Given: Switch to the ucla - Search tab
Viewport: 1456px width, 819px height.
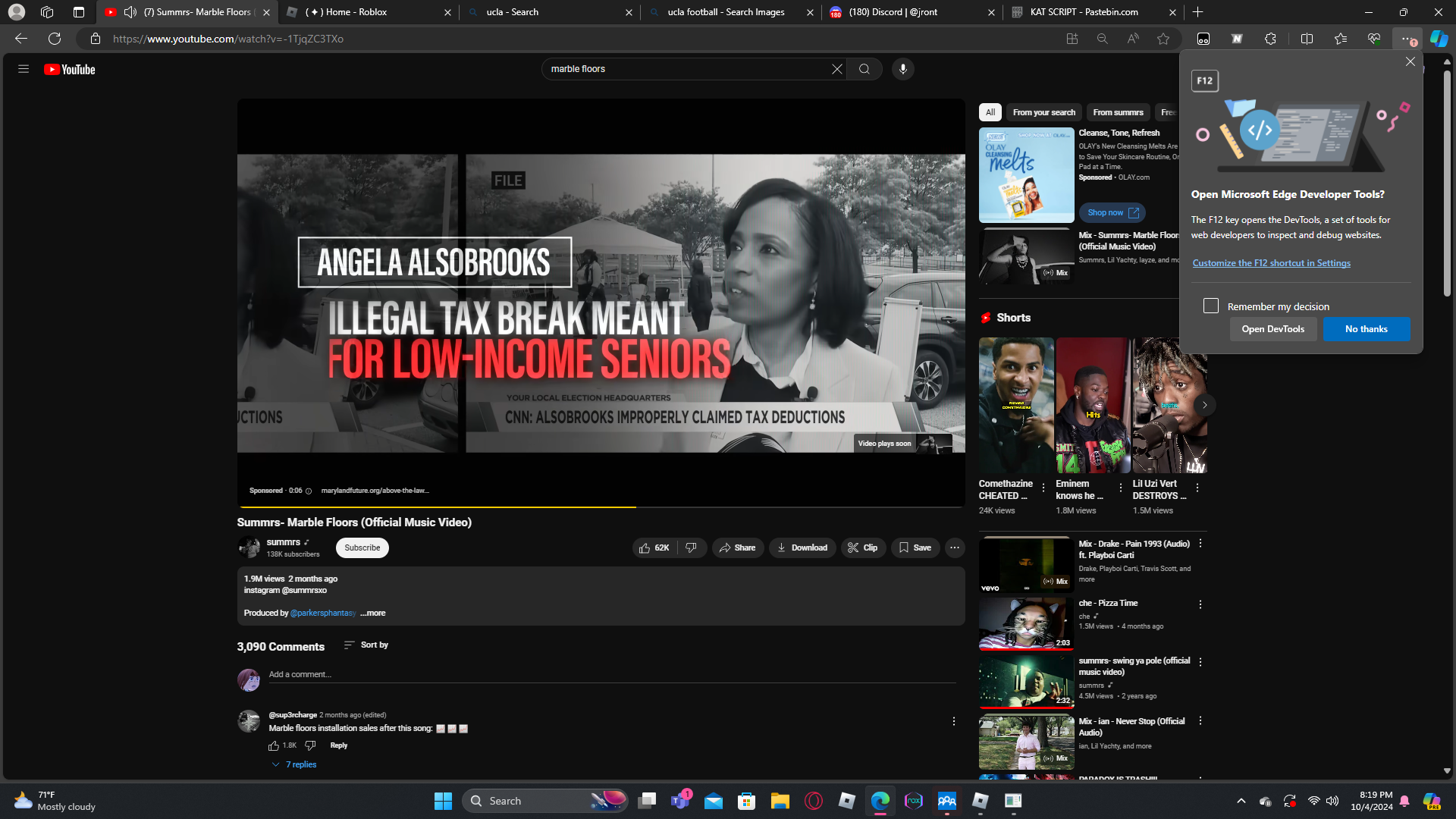Looking at the screenshot, I should tap(550, 12).
